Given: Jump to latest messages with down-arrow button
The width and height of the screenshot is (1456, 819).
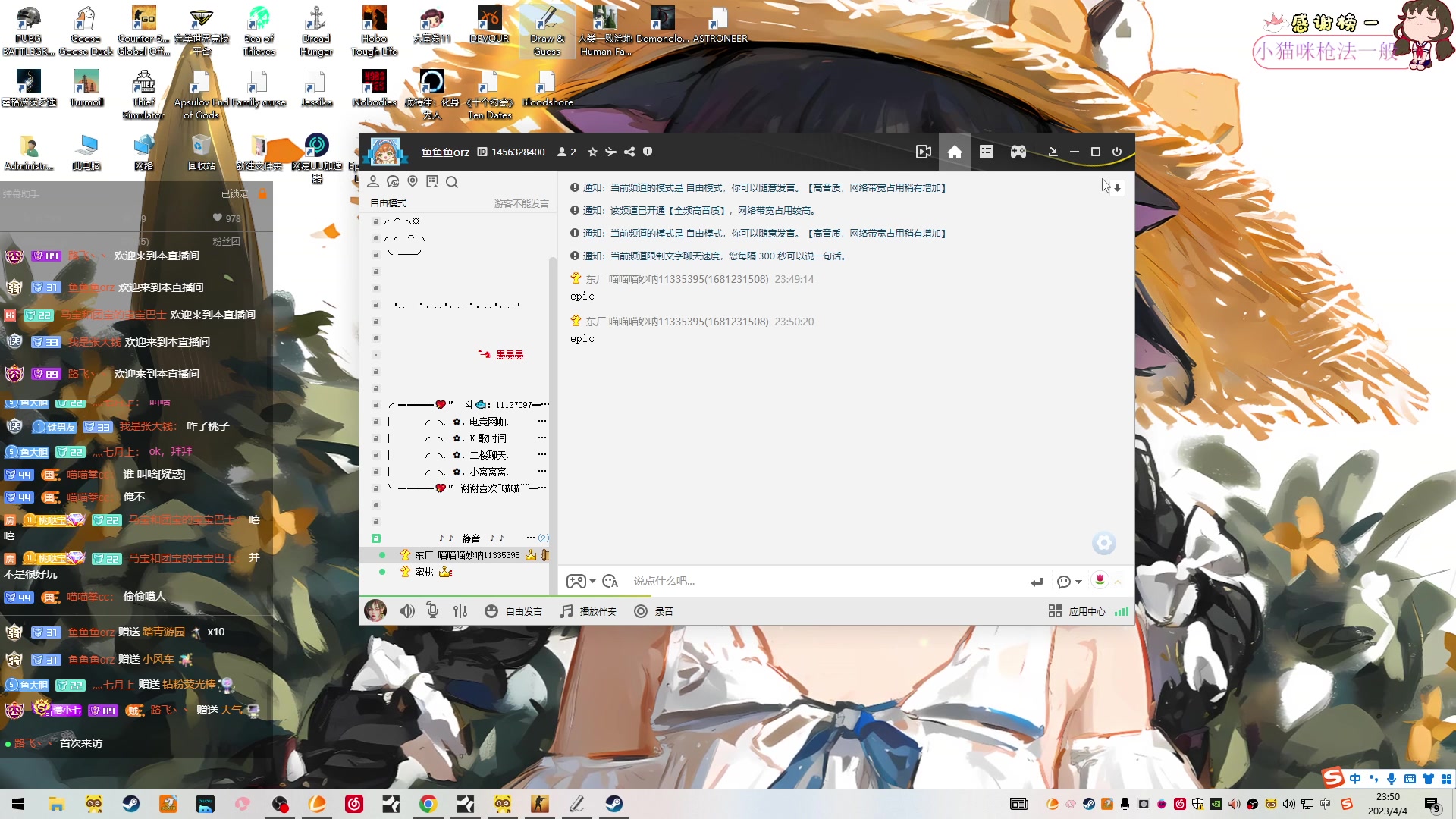Looking at the screenshot, I should (x=1117, y=187).
